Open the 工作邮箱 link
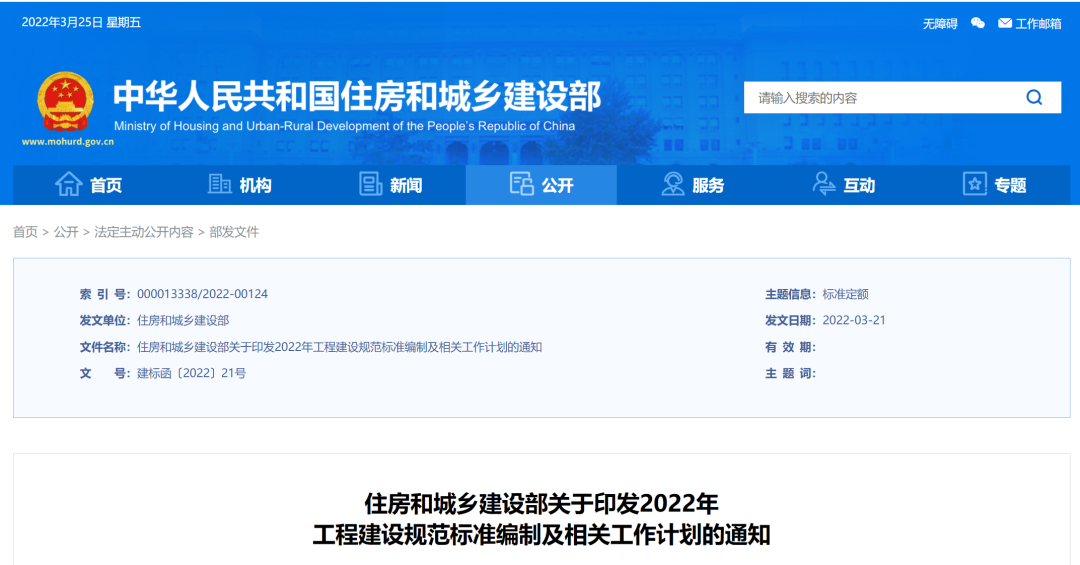Viewport: 1080px width, 565px height. 1039,24
